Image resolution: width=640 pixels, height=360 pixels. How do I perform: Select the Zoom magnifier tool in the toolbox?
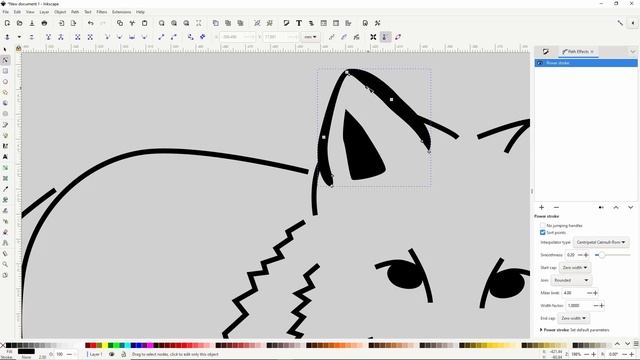(5, 264)
